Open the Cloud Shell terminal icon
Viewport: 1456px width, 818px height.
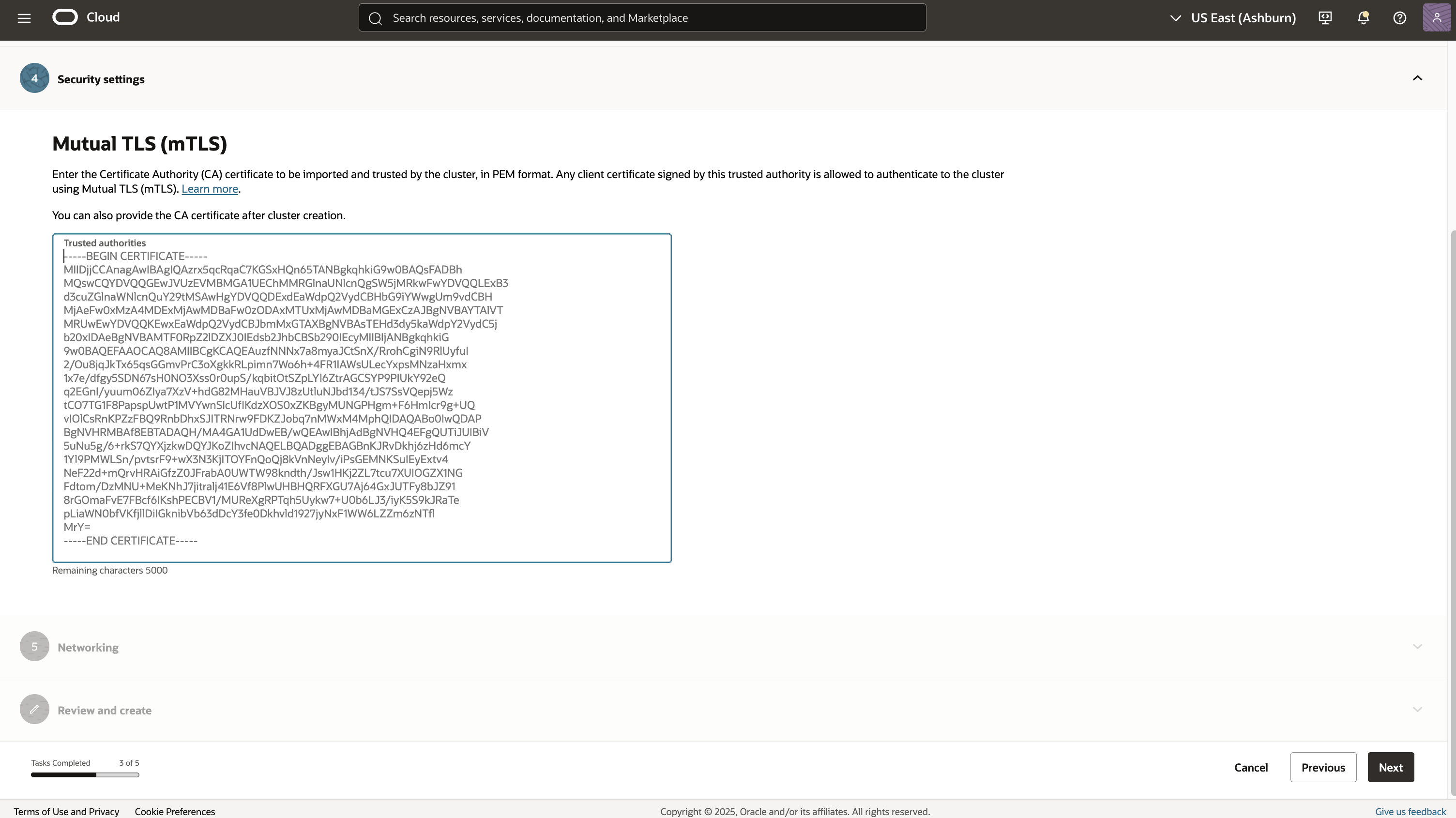[1325, 17]
